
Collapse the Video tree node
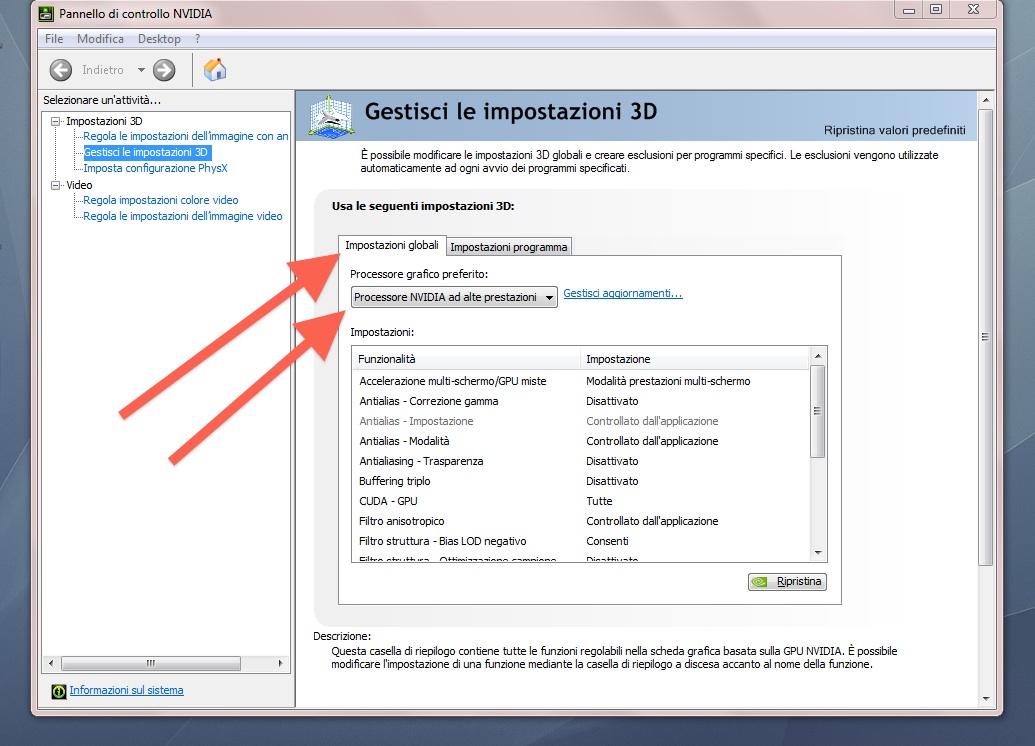coord(55,186)
